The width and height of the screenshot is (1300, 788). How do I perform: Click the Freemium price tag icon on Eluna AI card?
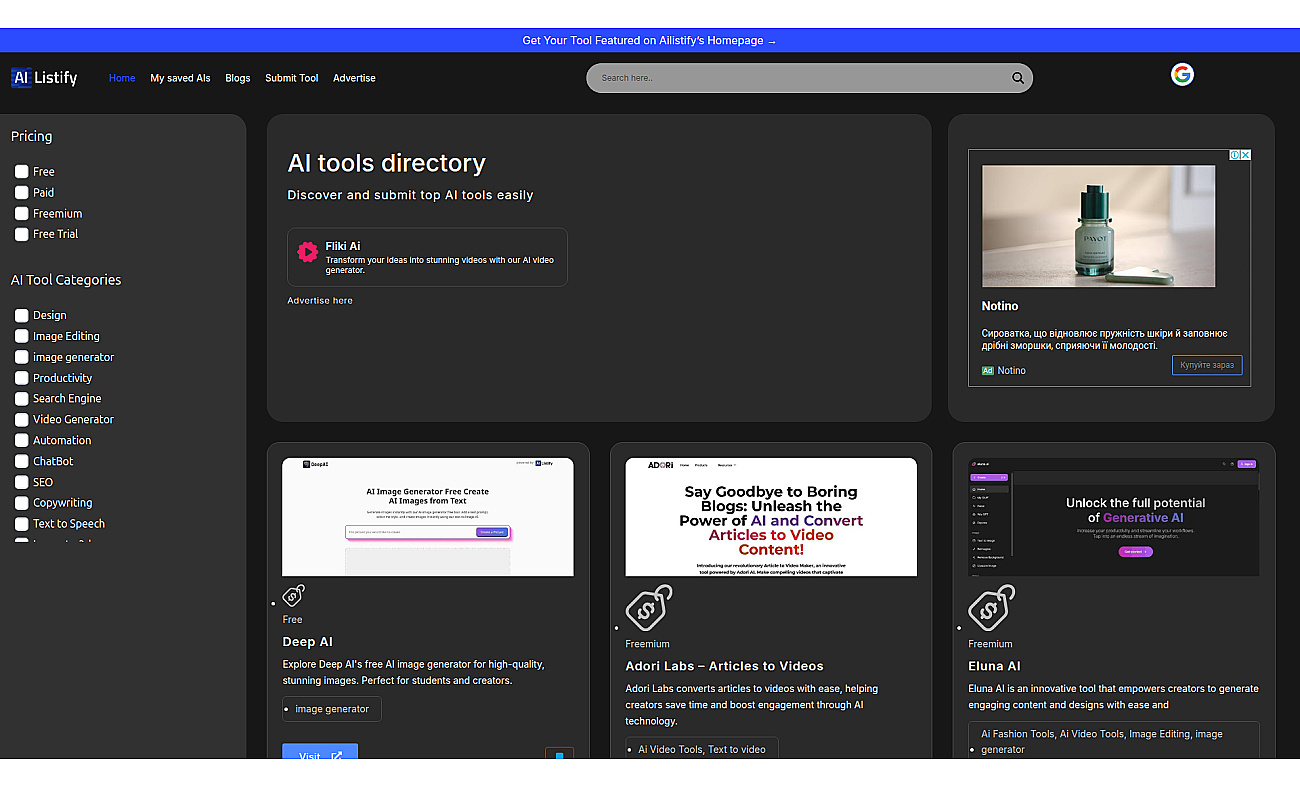[991, 608]
